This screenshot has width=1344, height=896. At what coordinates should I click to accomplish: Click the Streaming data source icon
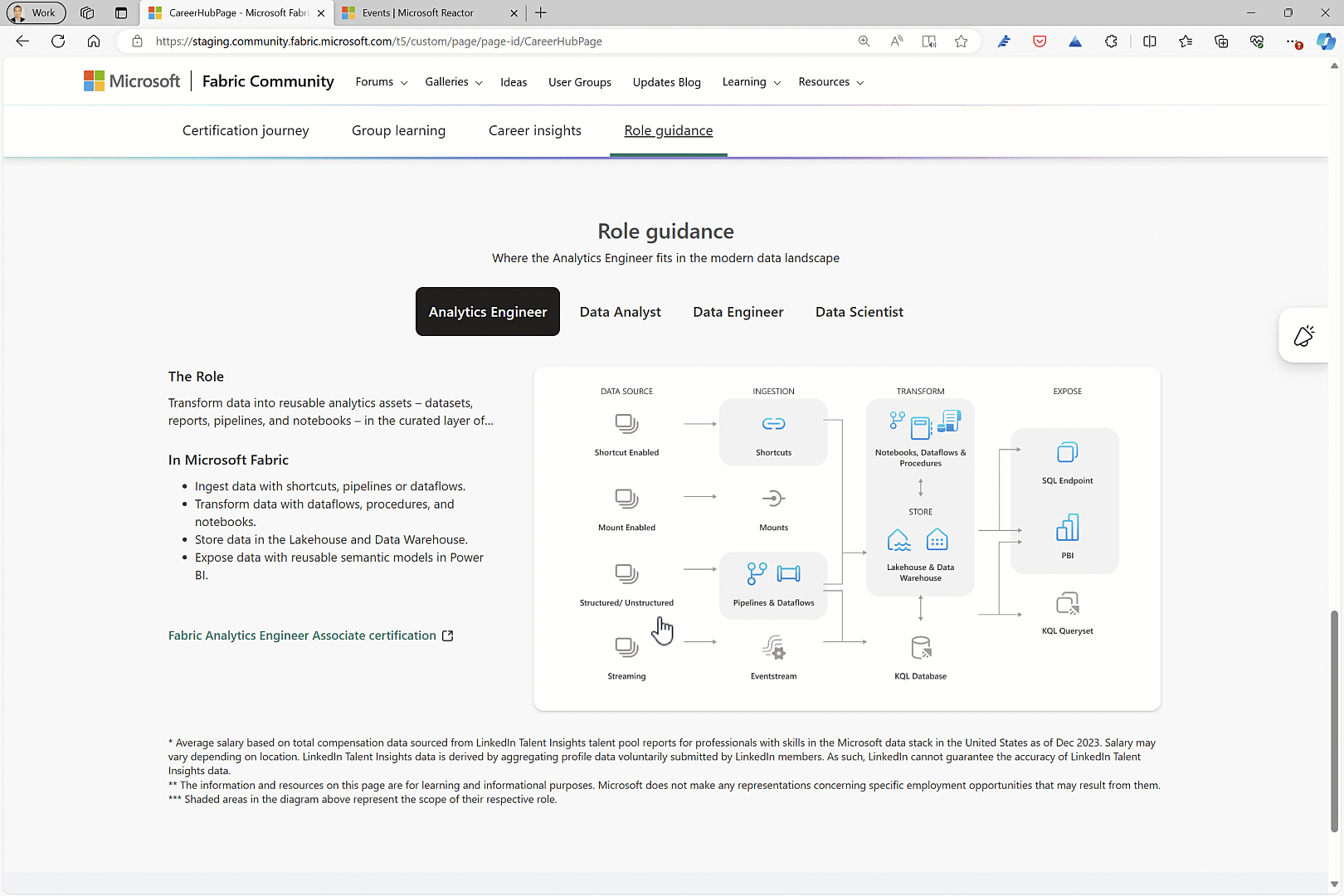(626, 647)
